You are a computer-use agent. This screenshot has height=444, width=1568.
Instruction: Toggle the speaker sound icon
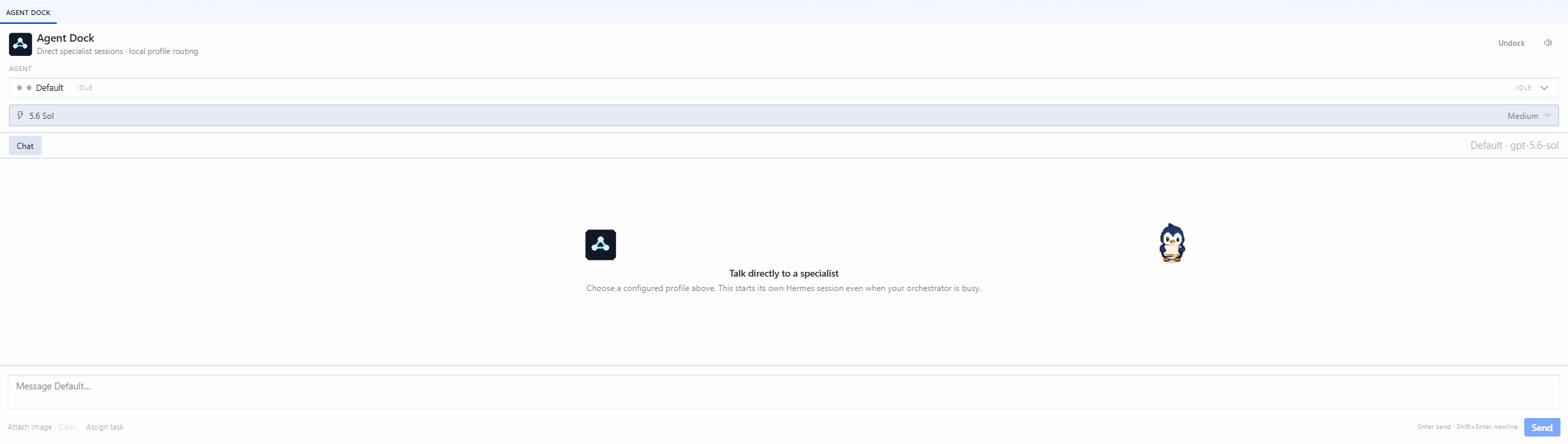coord(1547,43)
